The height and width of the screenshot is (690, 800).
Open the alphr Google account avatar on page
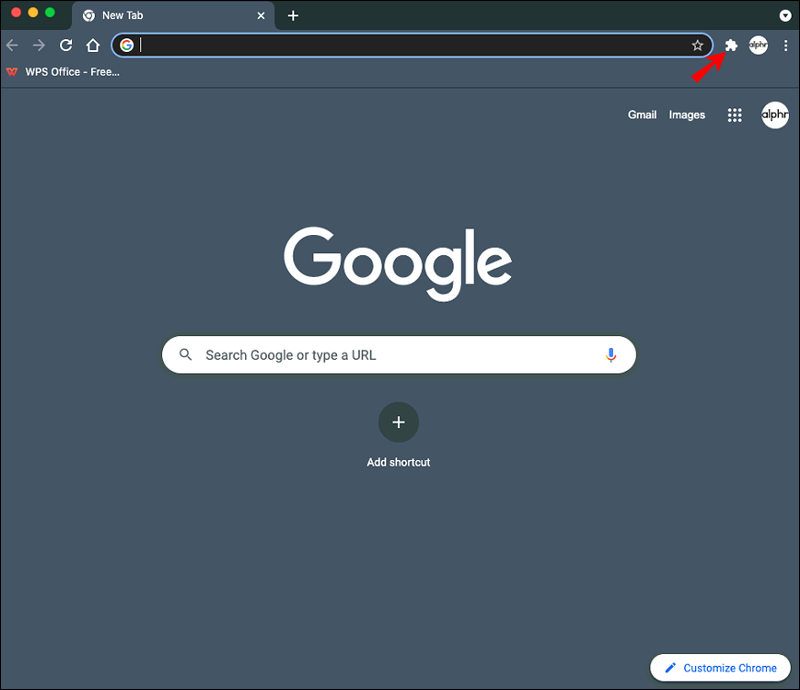(775, 115)
